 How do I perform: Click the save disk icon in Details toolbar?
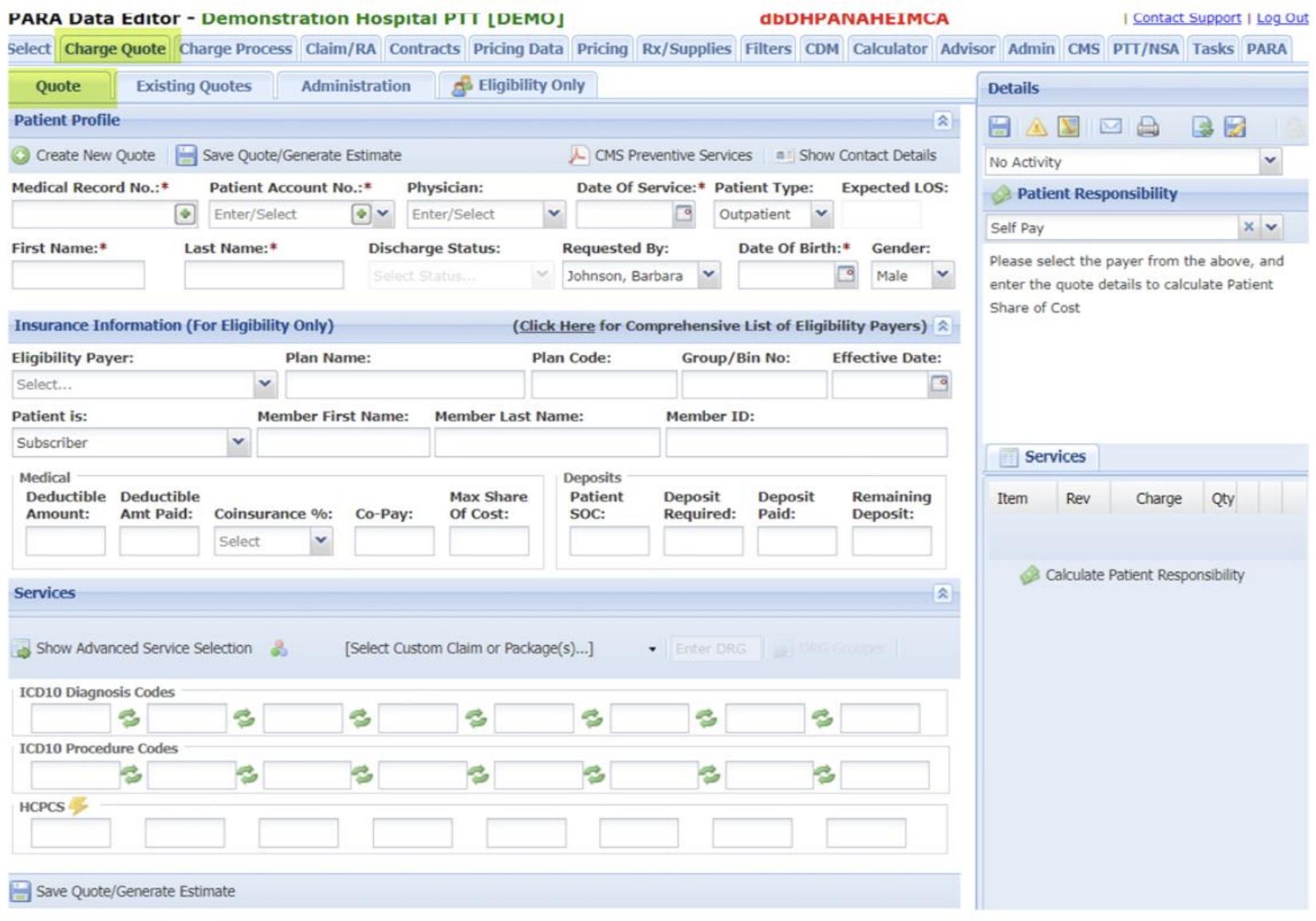tap(999, 127)
